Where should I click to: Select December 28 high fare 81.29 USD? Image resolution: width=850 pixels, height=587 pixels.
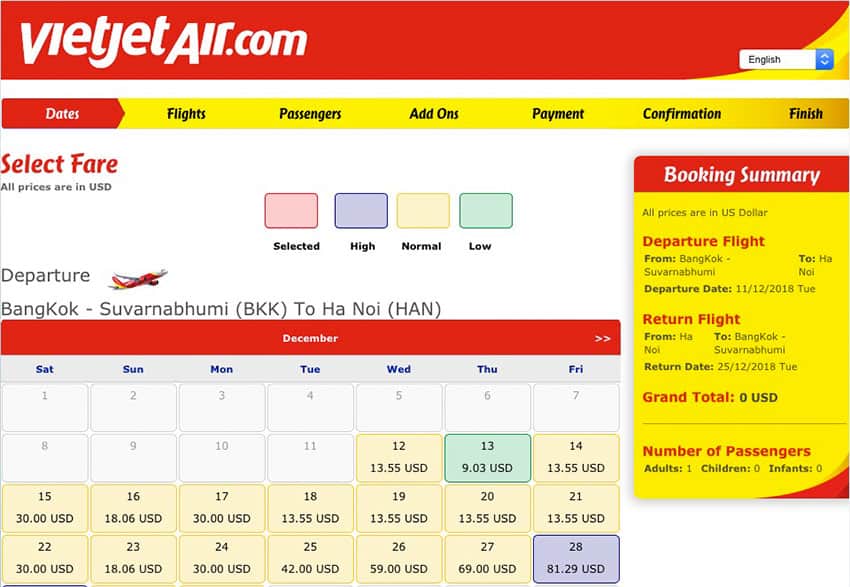click(576, 558)
